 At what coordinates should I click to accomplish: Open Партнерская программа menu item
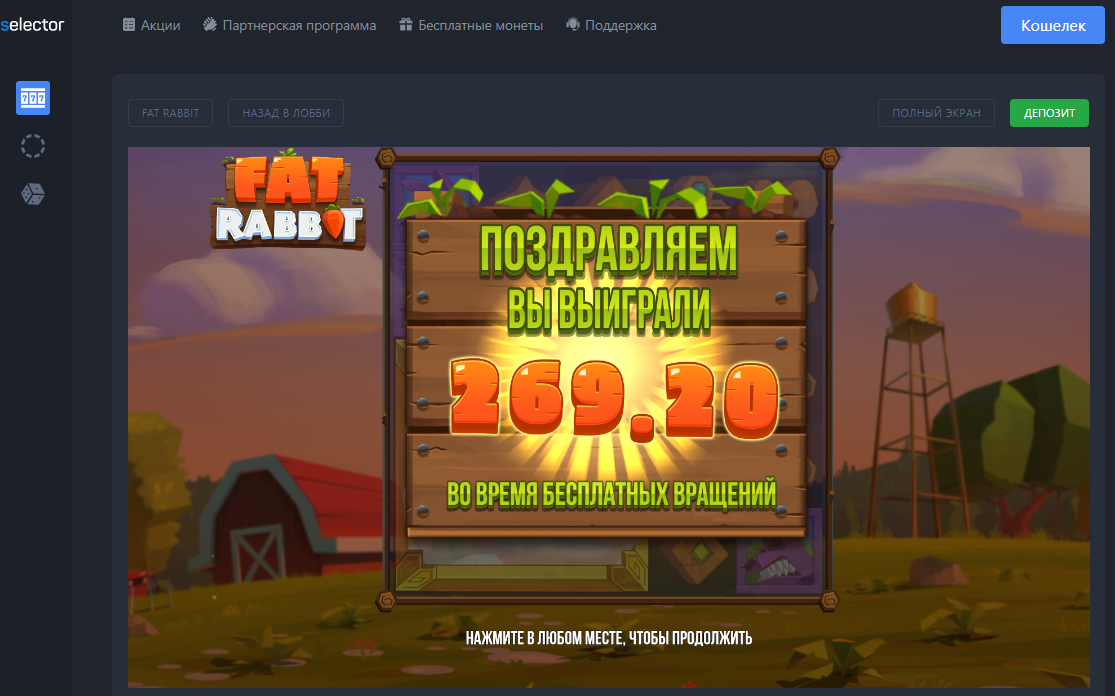(x=289, y=25)
